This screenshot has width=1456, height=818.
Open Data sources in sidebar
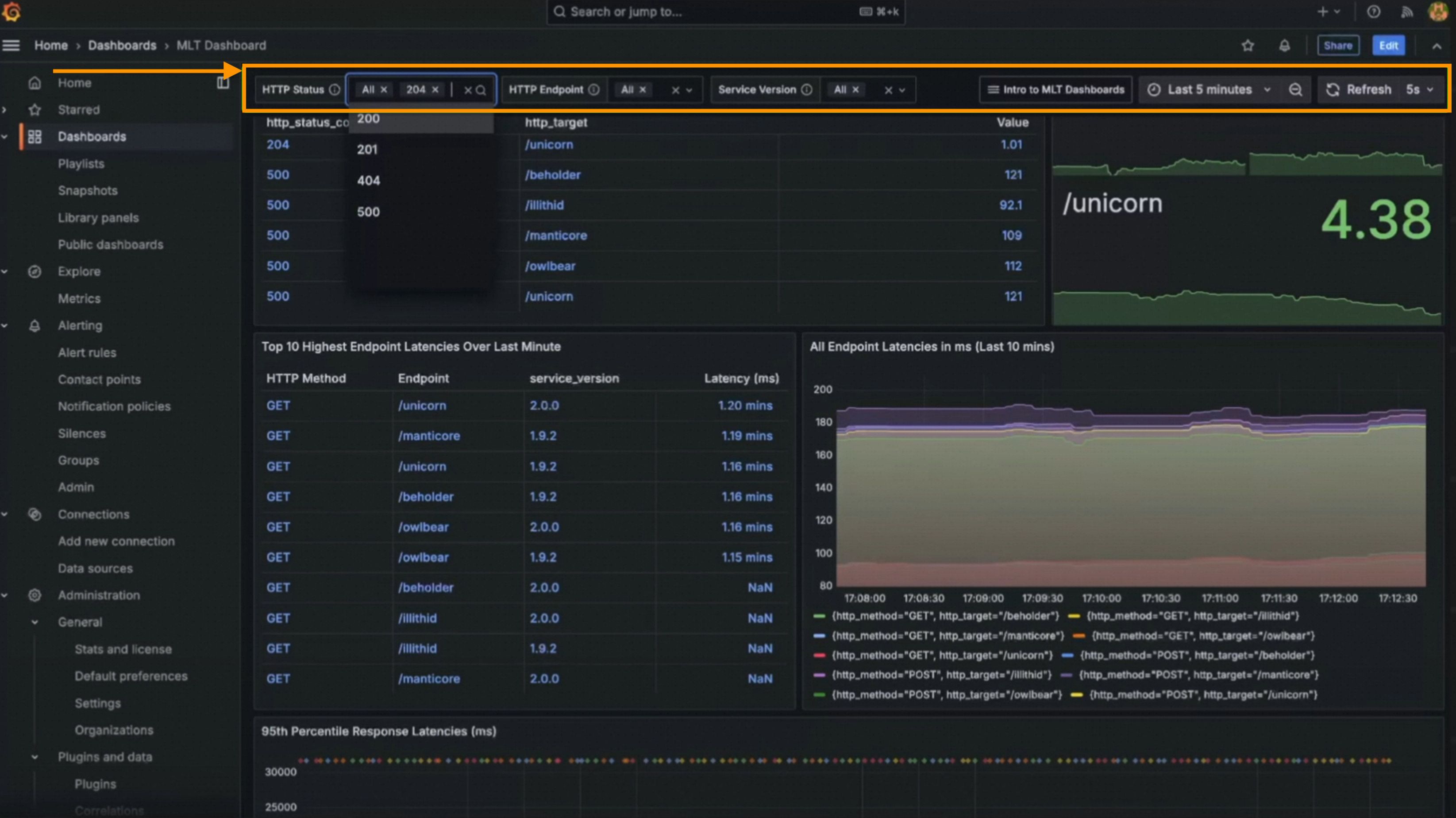pos(95,568)
